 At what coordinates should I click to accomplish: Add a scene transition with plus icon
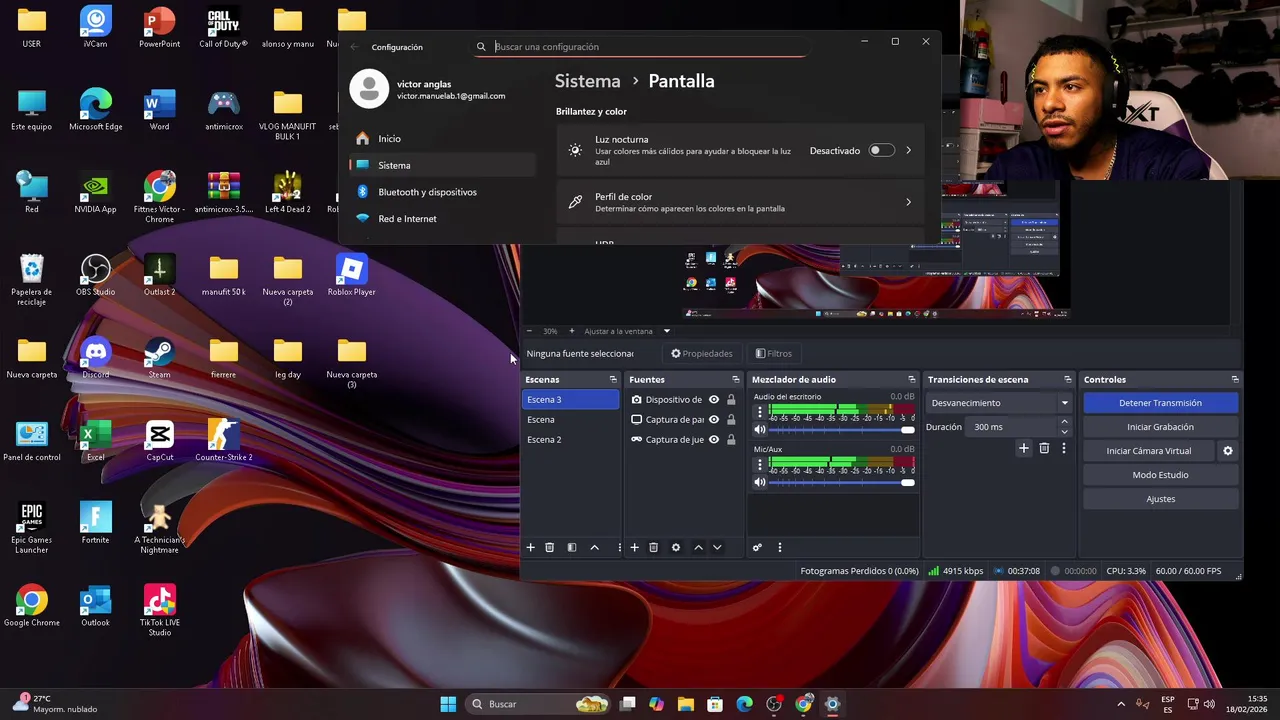coord(1023,449)
